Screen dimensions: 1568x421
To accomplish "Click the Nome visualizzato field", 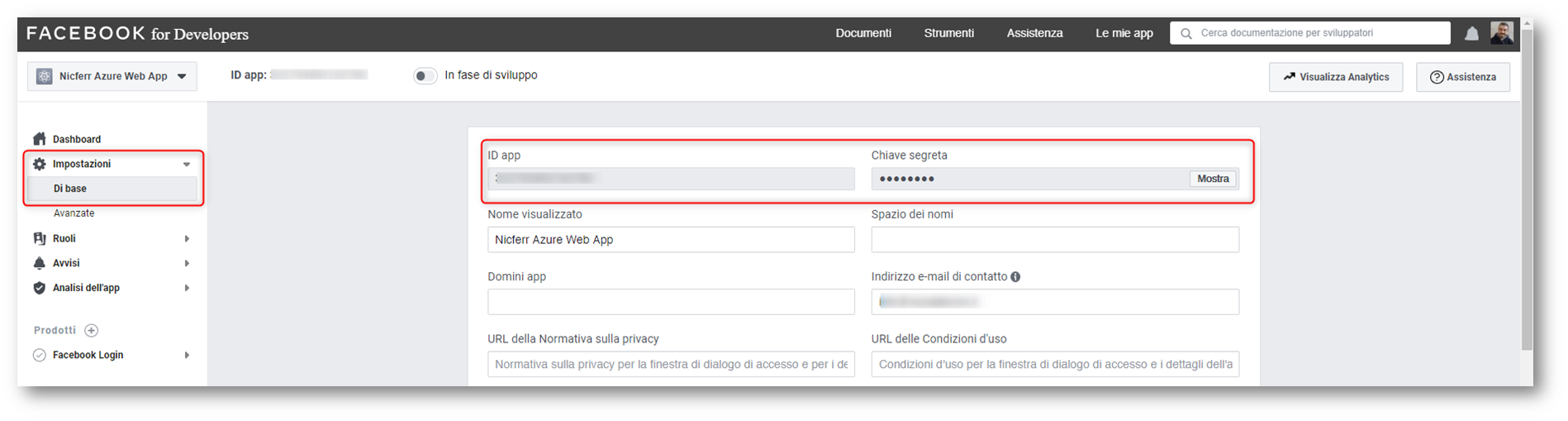I will tap(671, 240).
